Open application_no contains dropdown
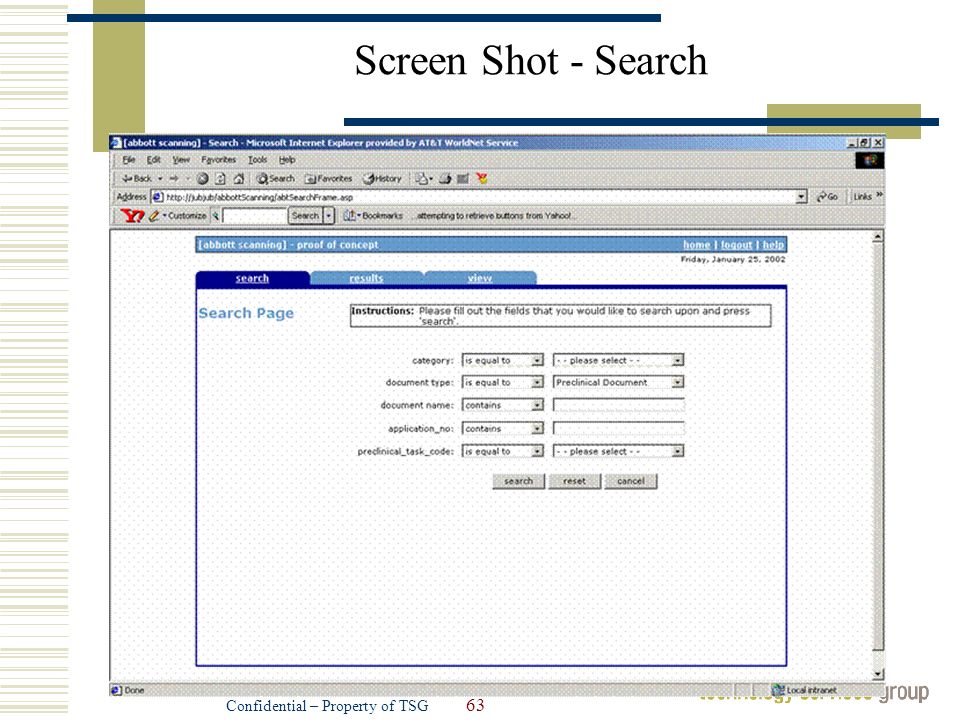The width and height of the screenshot is (960, 720). pyautogui.click(x=503, y=429)
